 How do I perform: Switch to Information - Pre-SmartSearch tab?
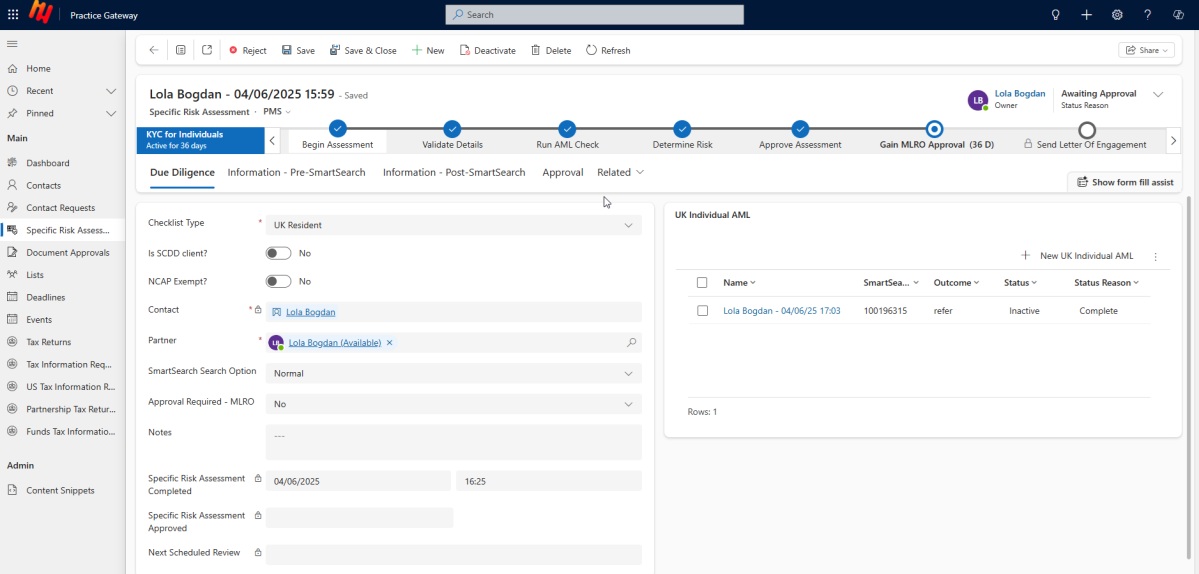(297, 173)
